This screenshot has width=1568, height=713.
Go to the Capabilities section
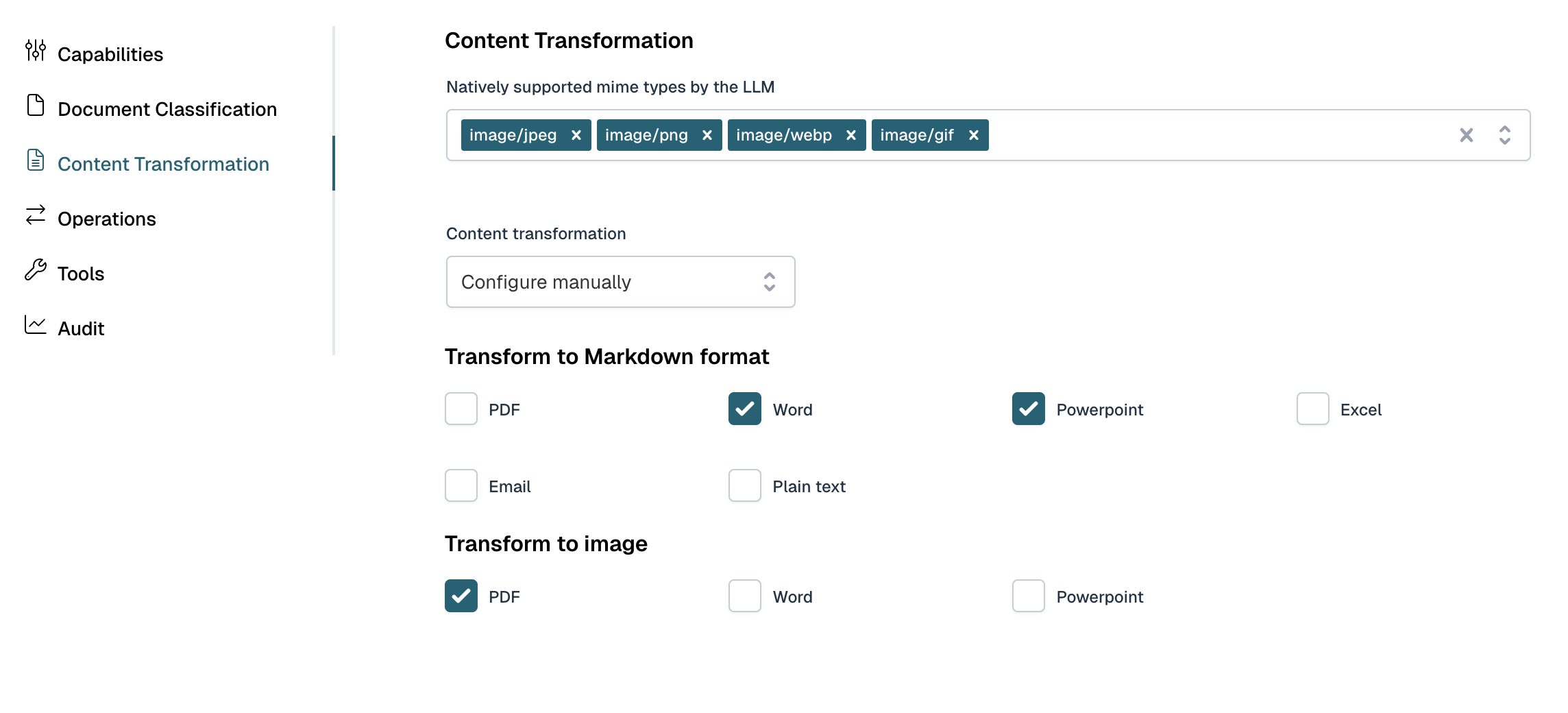[x=110, y=53]
